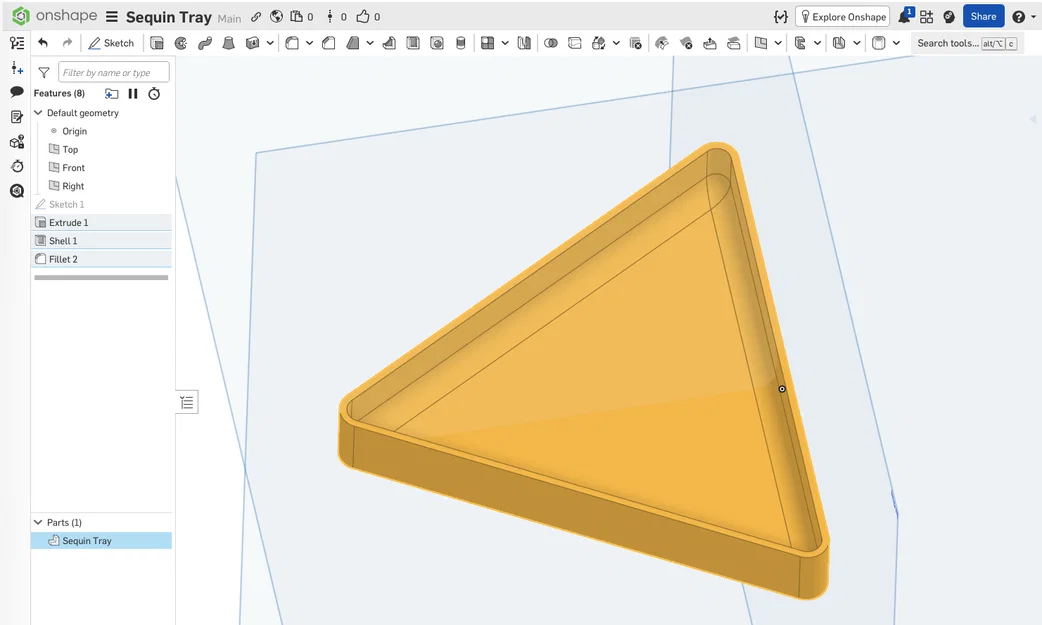The image size is (1042, 625).
Task: Expand the Sheet metal tool dropdown arrow
Action: point(857,43)
